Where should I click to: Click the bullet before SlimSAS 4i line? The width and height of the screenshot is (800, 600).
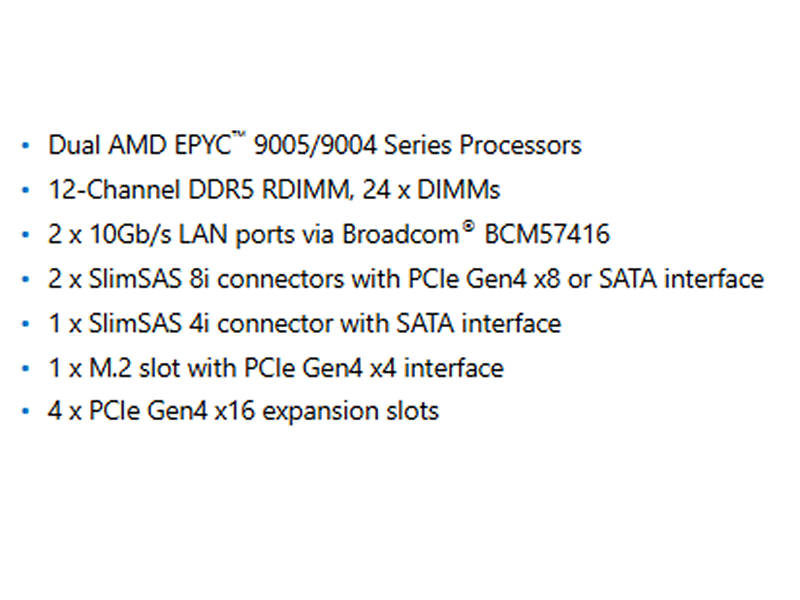pos(26,324)
